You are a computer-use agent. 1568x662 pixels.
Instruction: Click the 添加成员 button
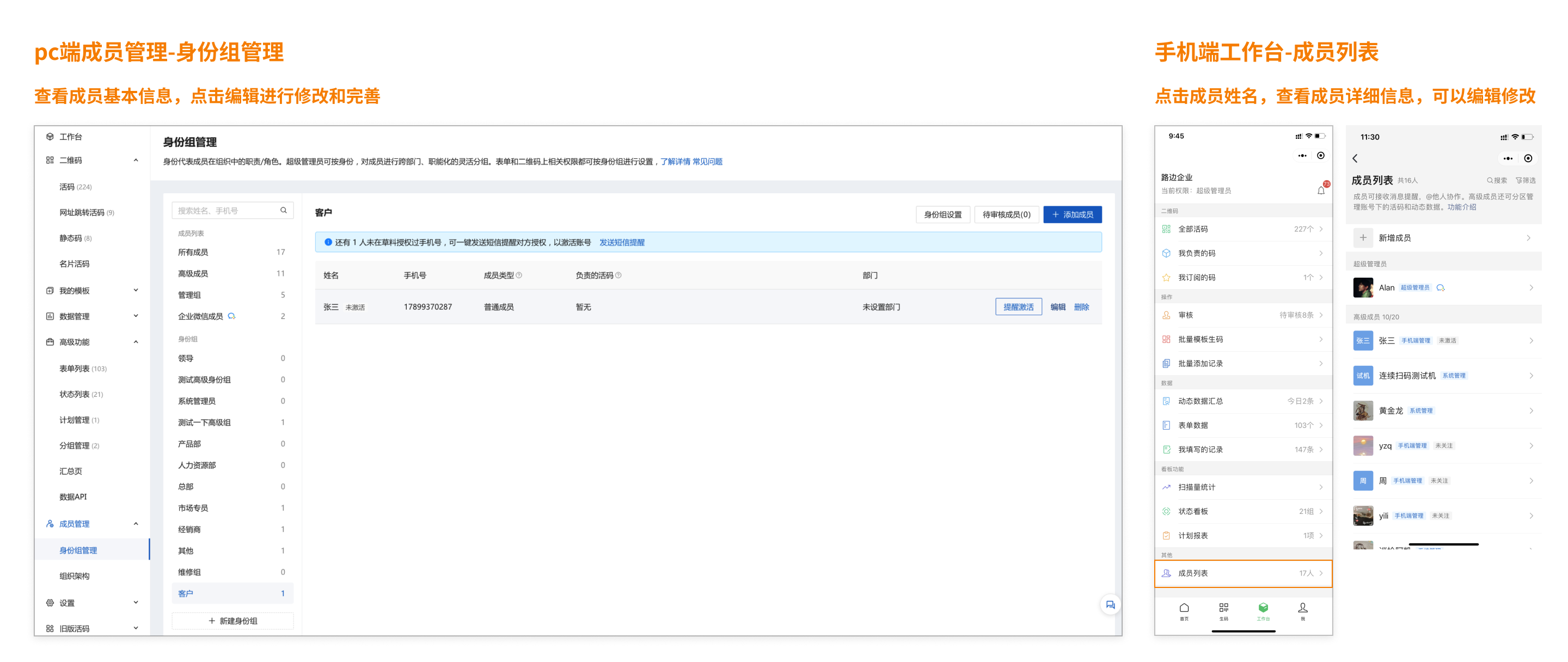(1072, 215)
